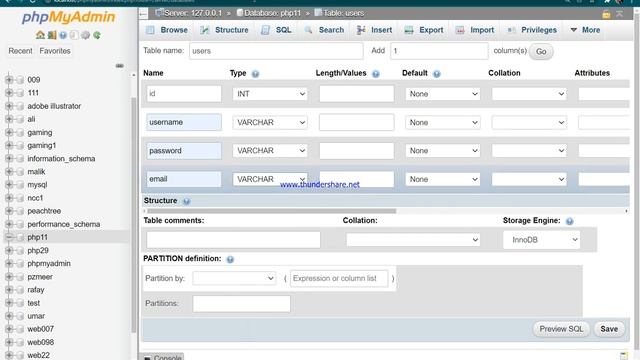
Task: Open Type dropdown for password column
Action: [270, 151]
